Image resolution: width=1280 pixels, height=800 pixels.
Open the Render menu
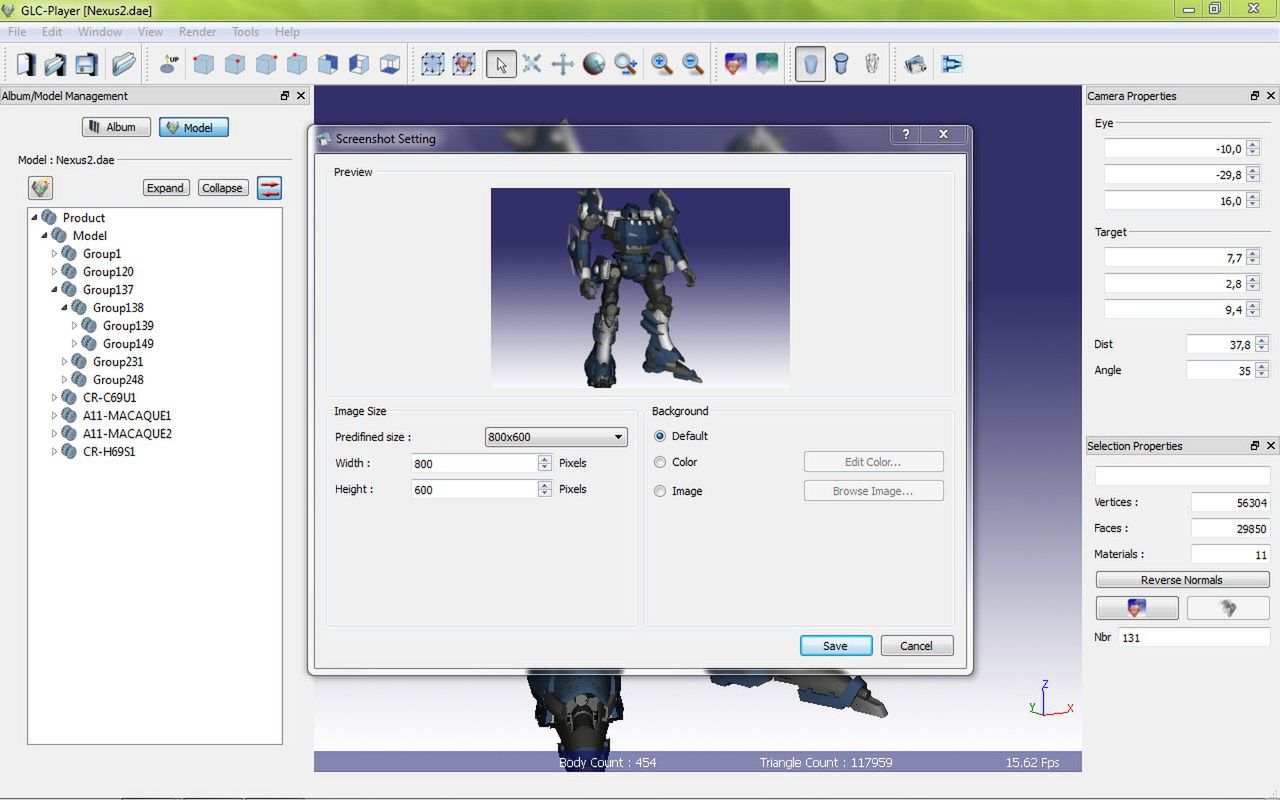197,32
